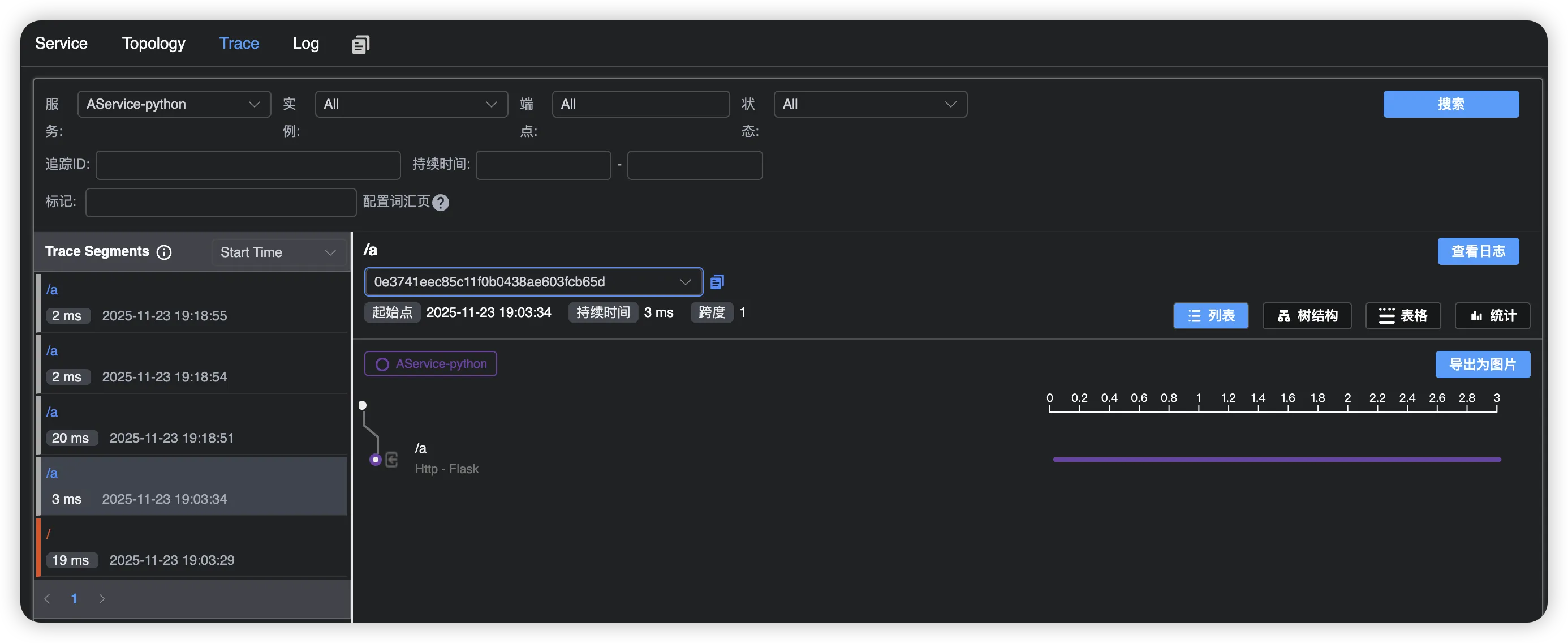This screenshot has height=643, width=1568.
Task: Click the Trace Segments info icon
Action: click(163, 252)
